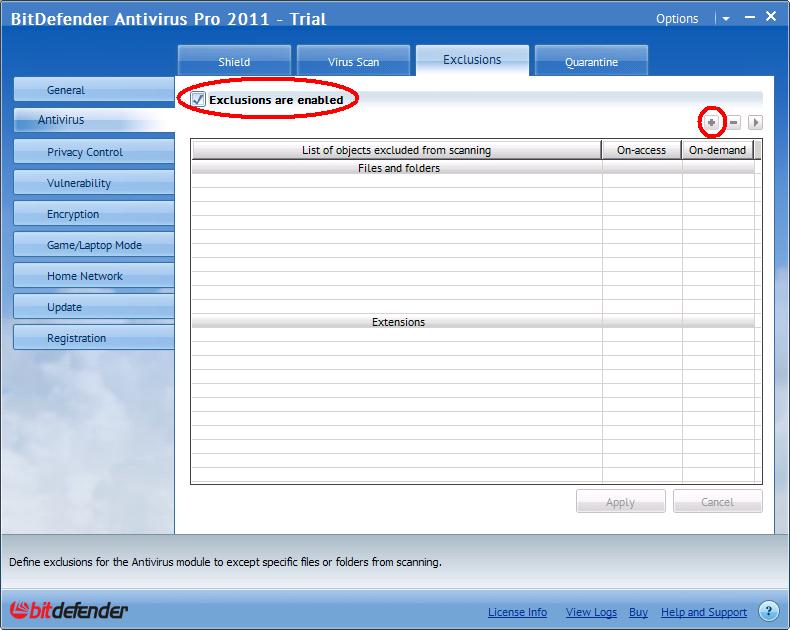The width and height of the screenshot is (790, 630).
Task: Click the minus icon to remove exclusion
Action: (733, 122)
